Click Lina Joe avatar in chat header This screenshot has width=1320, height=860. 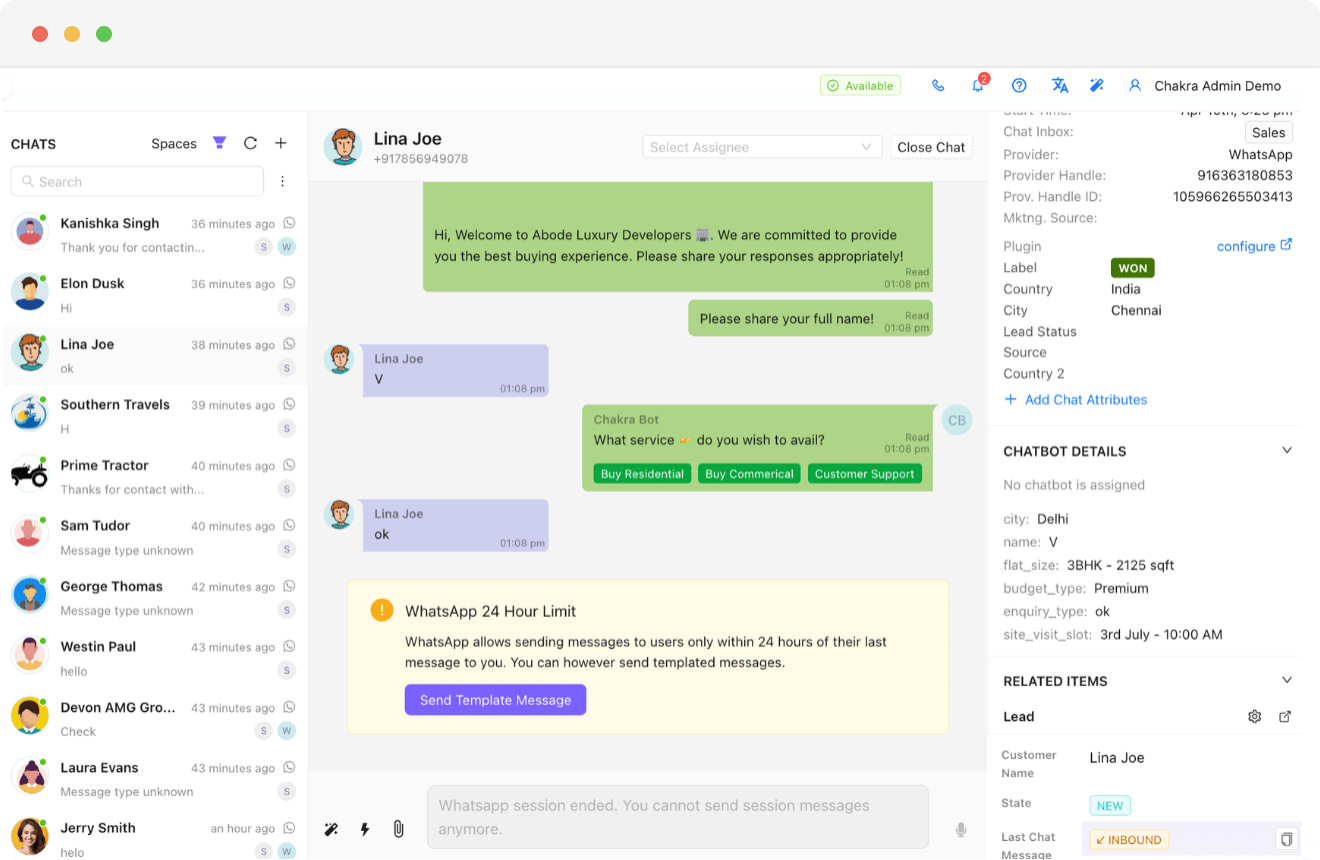click(x=343, y=147)
